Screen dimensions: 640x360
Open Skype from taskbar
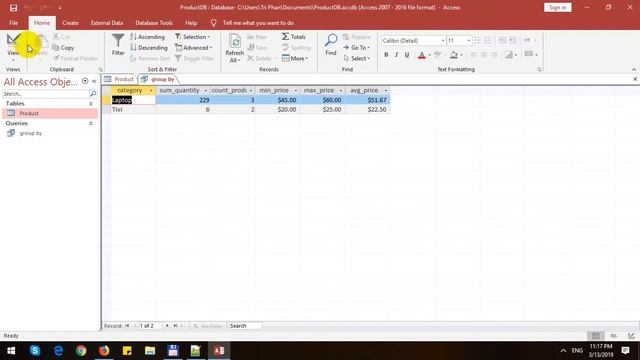[x=35, y=351]
